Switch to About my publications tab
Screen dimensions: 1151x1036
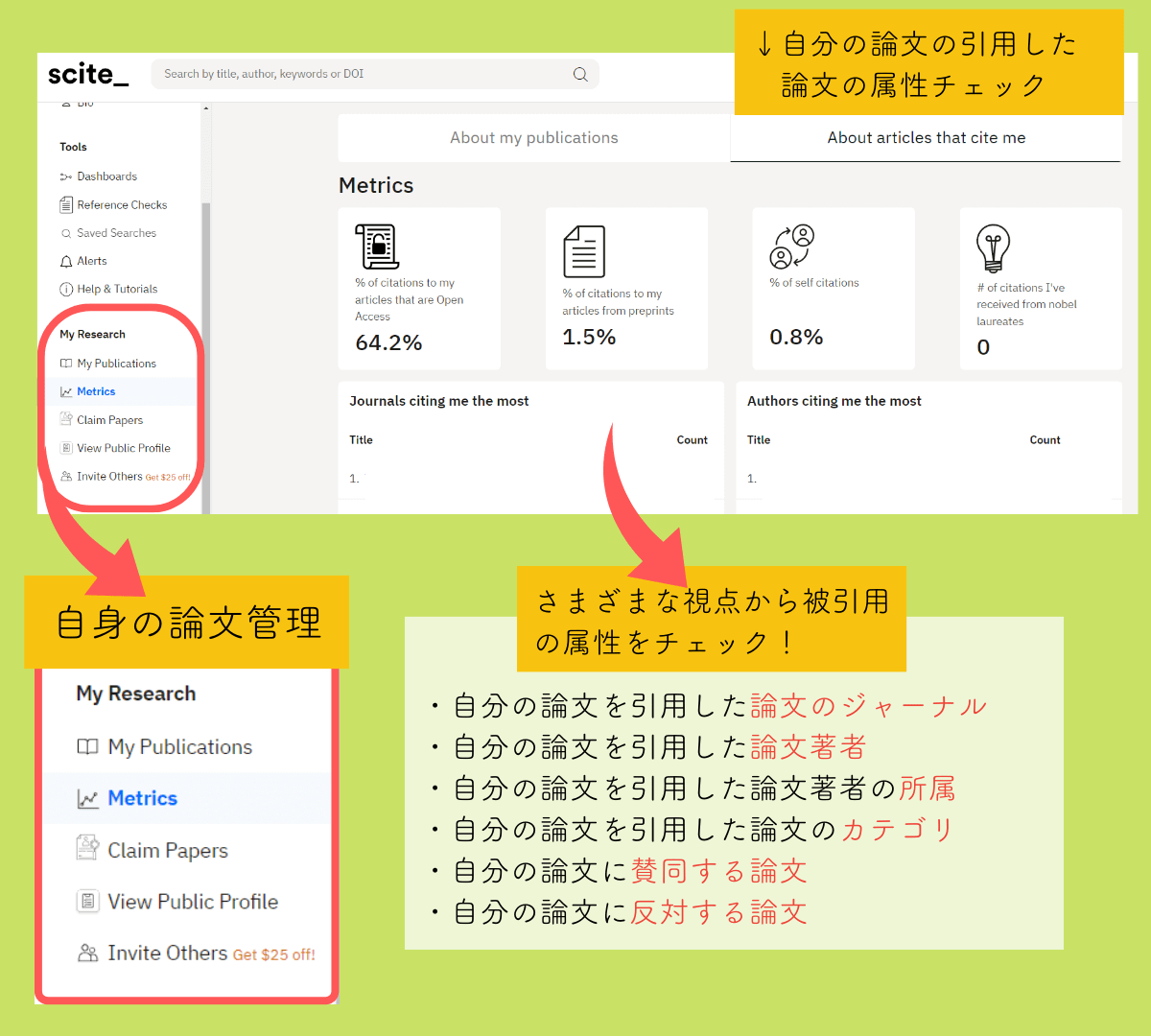(x=534, y=138)
